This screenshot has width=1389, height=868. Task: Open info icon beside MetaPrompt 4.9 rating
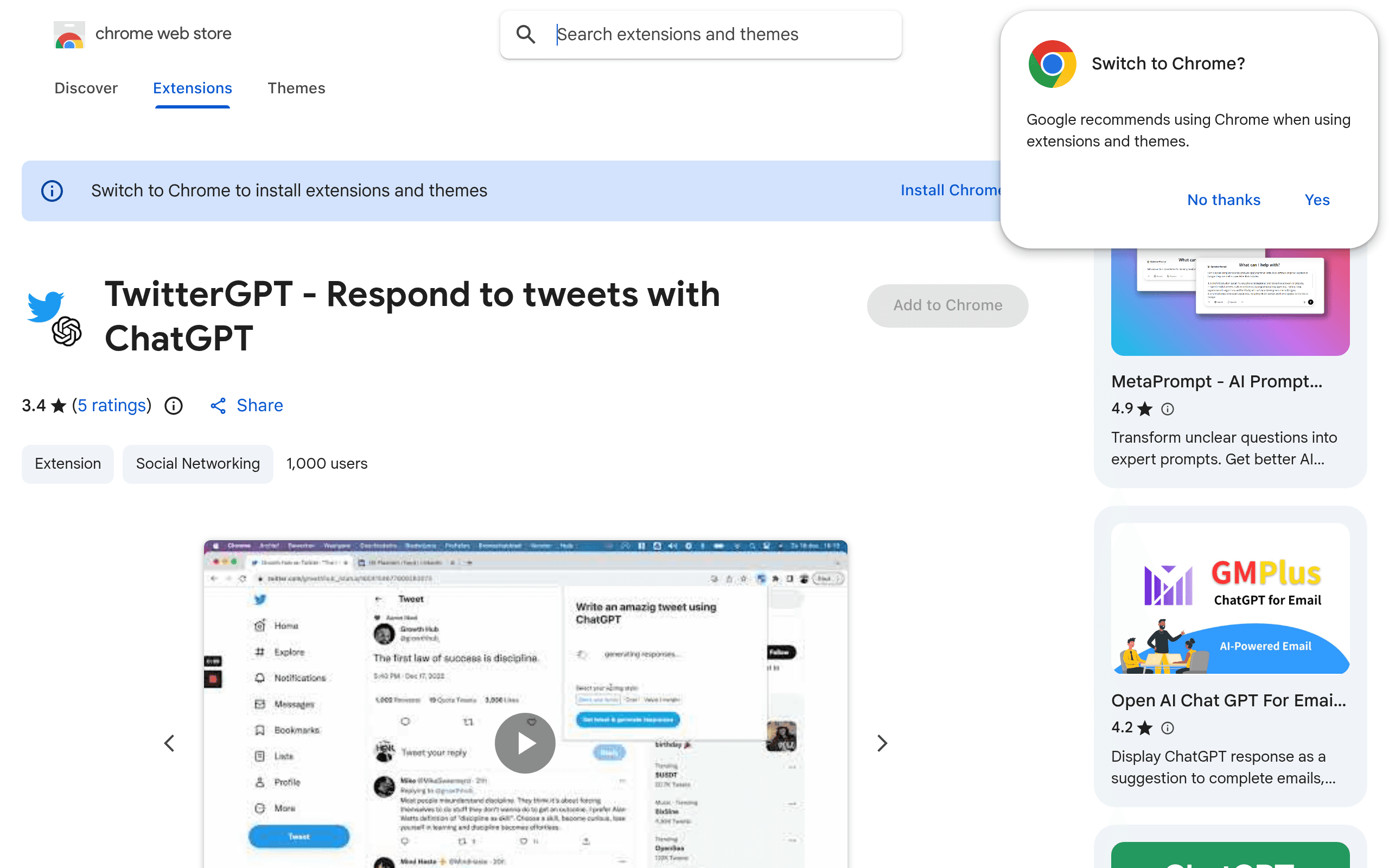[x=1168, y=409]
